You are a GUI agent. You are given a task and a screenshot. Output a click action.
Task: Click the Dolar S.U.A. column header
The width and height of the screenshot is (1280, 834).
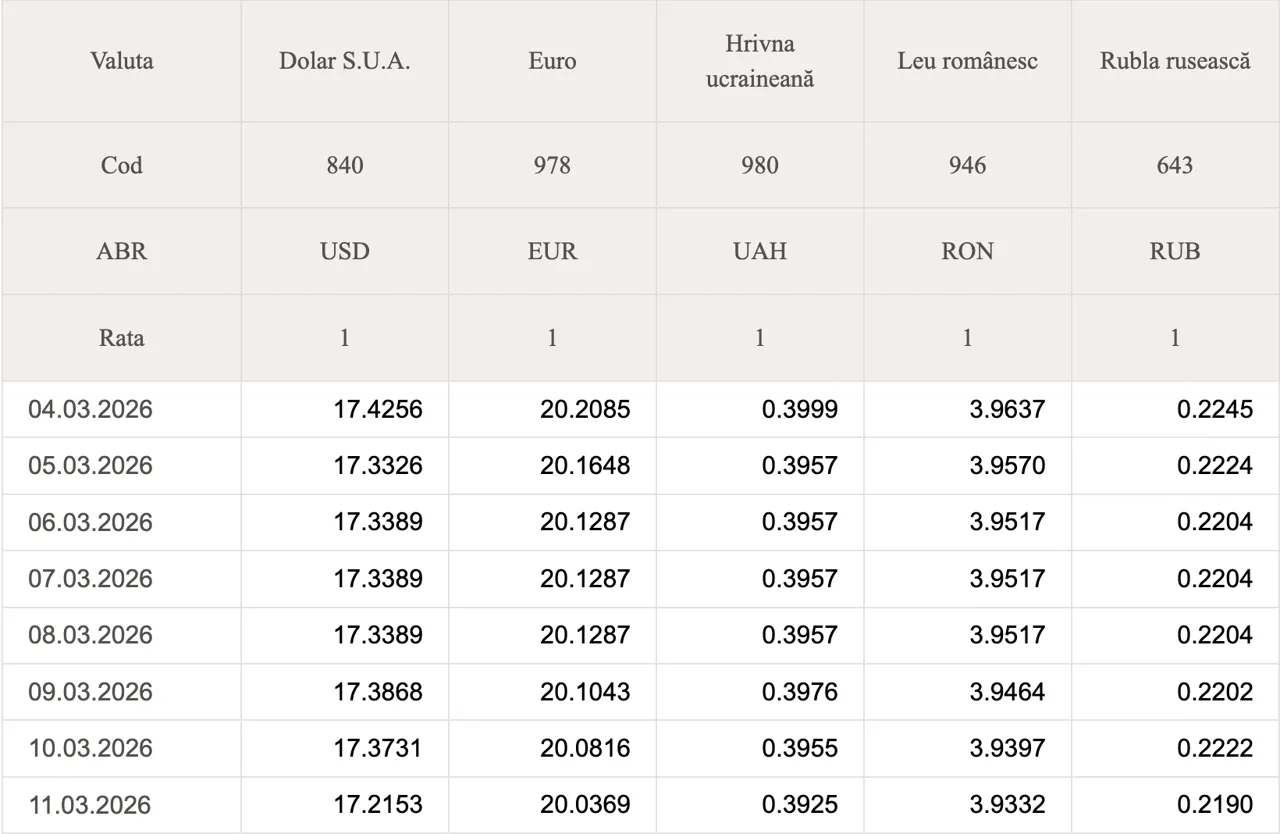click(x=344, y=61)
